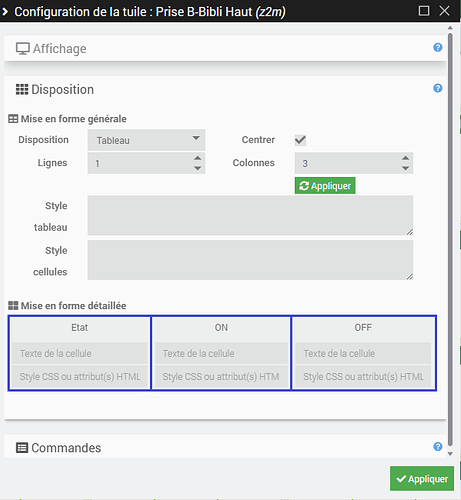
Task: Click the Style tableau text area
Action: pyautogui.click(x=250, y=215)
